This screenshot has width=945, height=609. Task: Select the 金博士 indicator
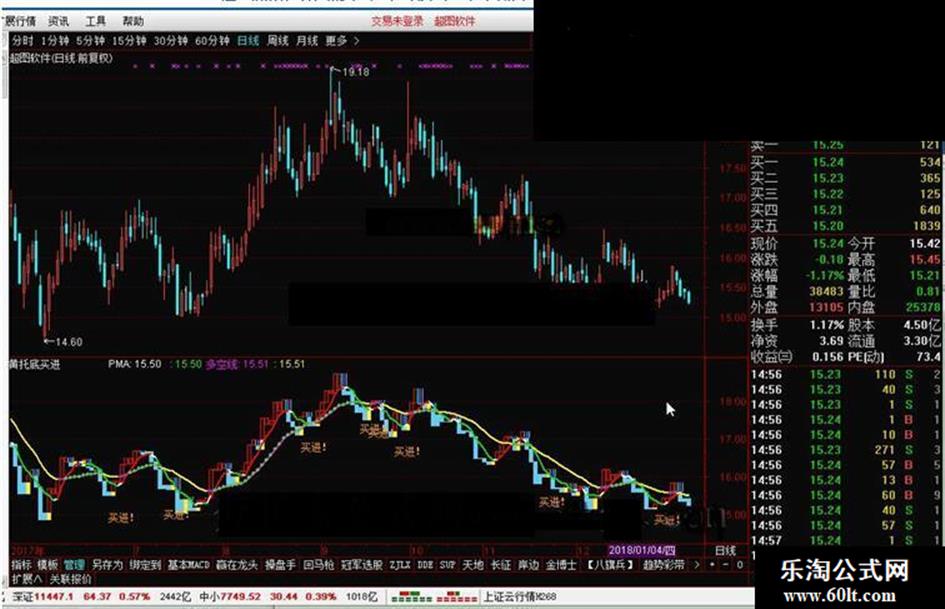[561, 565]
